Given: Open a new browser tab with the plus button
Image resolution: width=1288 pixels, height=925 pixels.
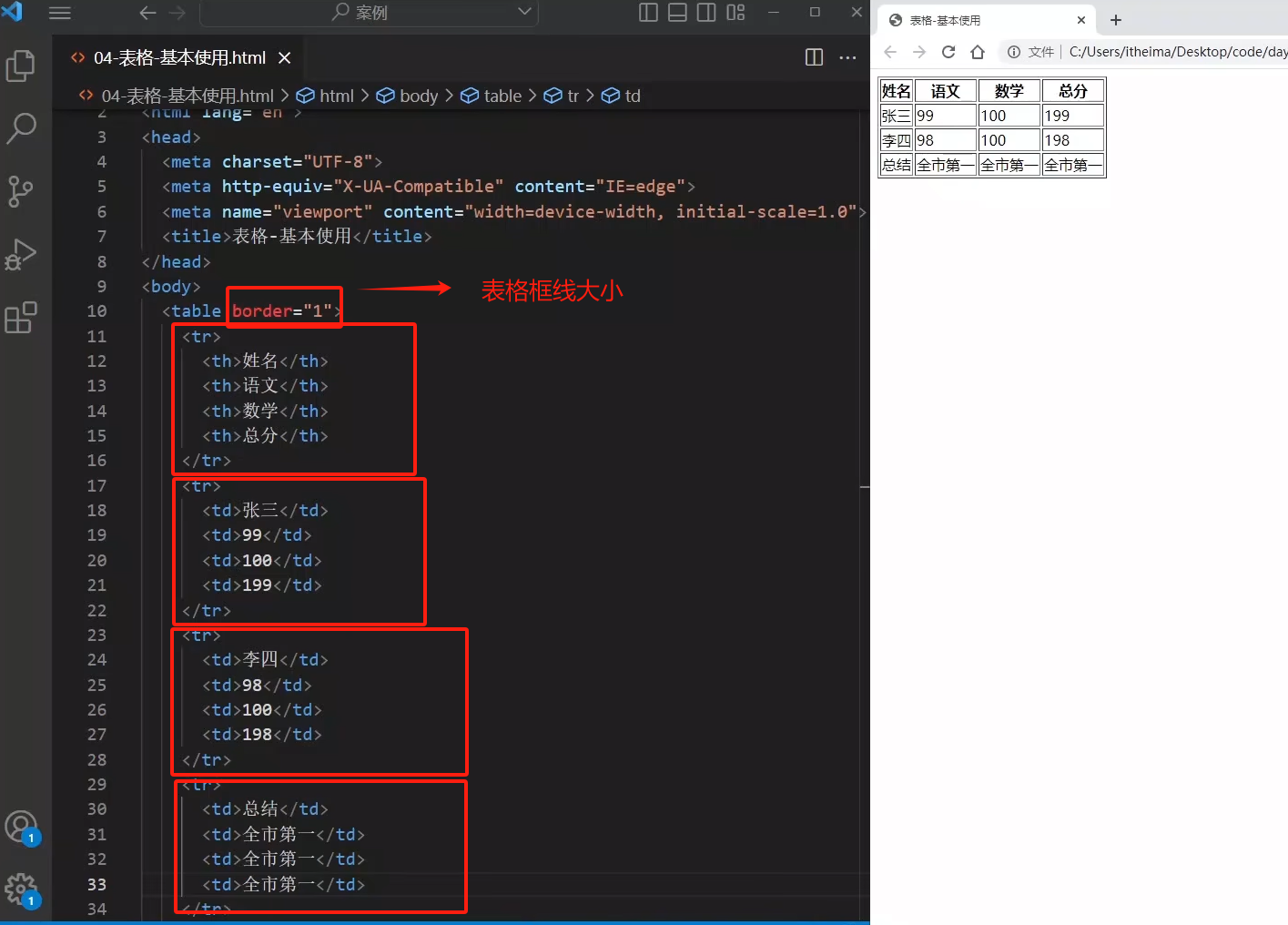Looking at the screenshot, I should tap(1116, 19).
